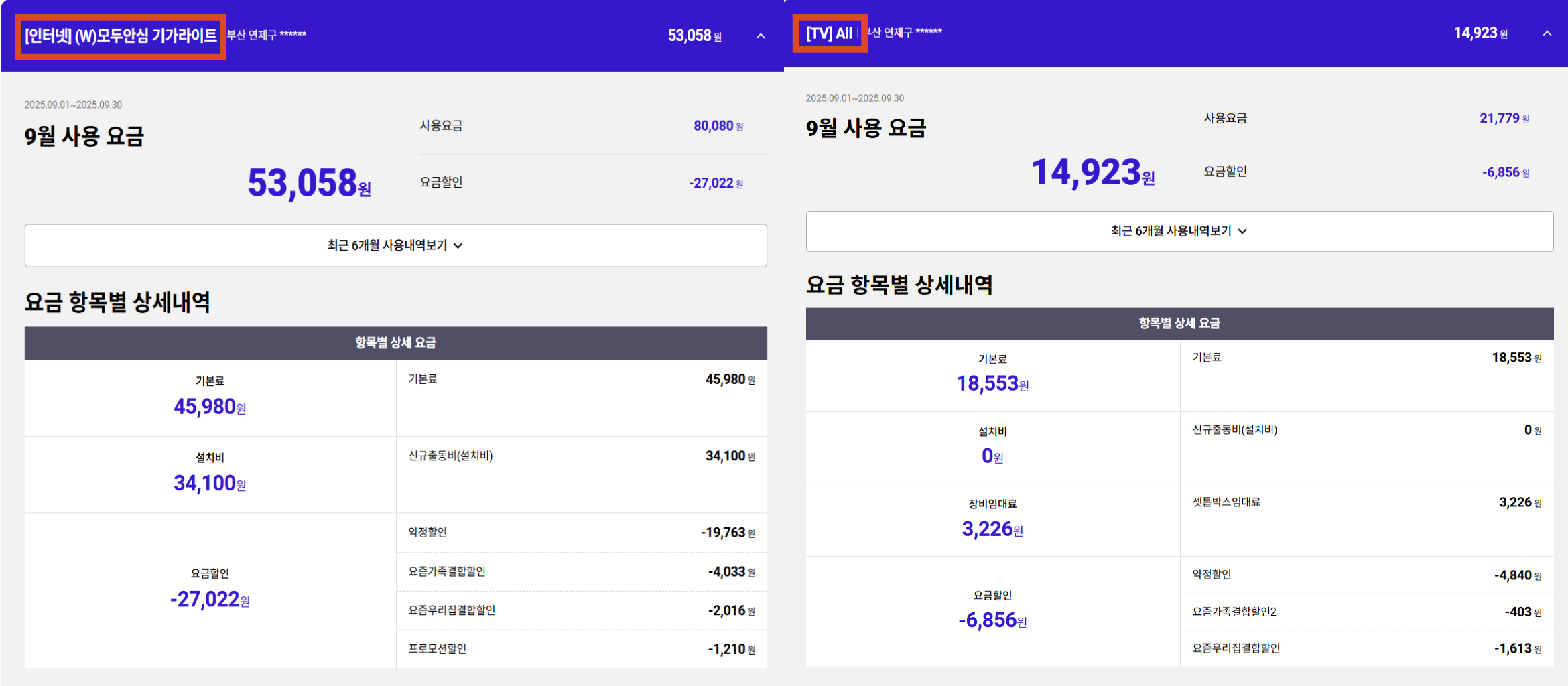
Task: Click the 14,923원 total in the TV header
Action: click(1480, 33)
